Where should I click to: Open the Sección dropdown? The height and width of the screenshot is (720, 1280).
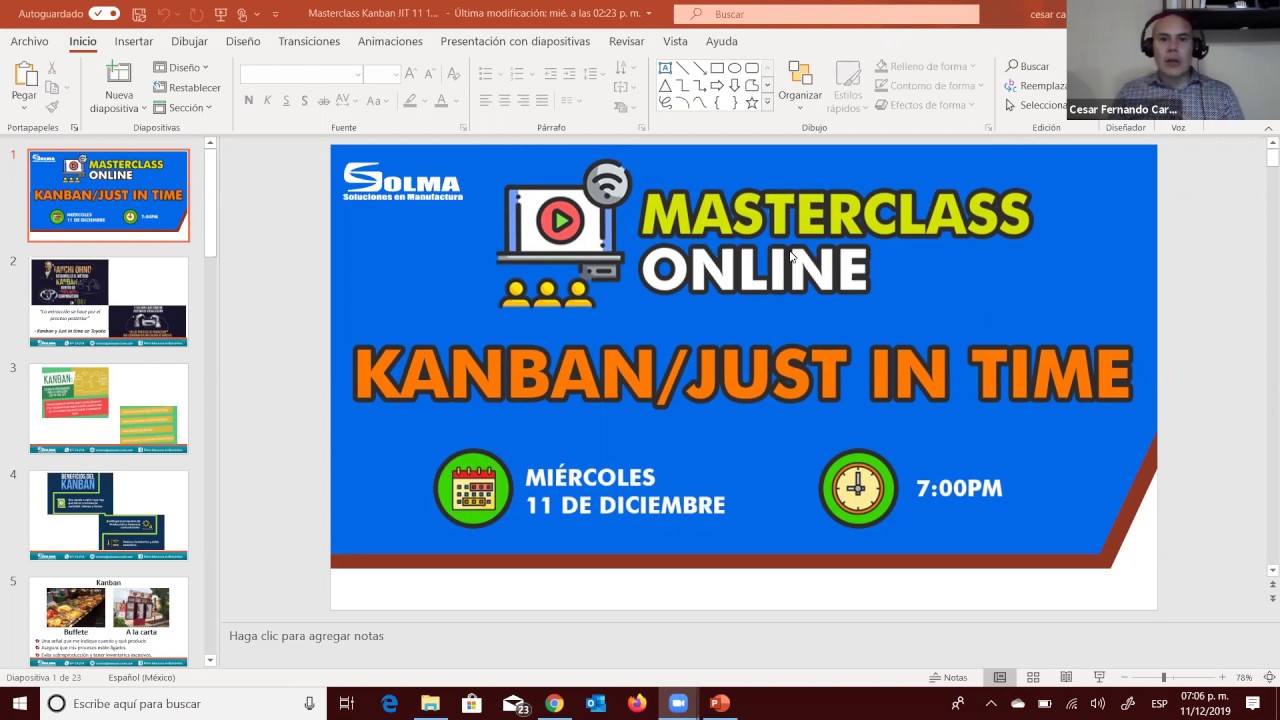click(x=183, y=107)
